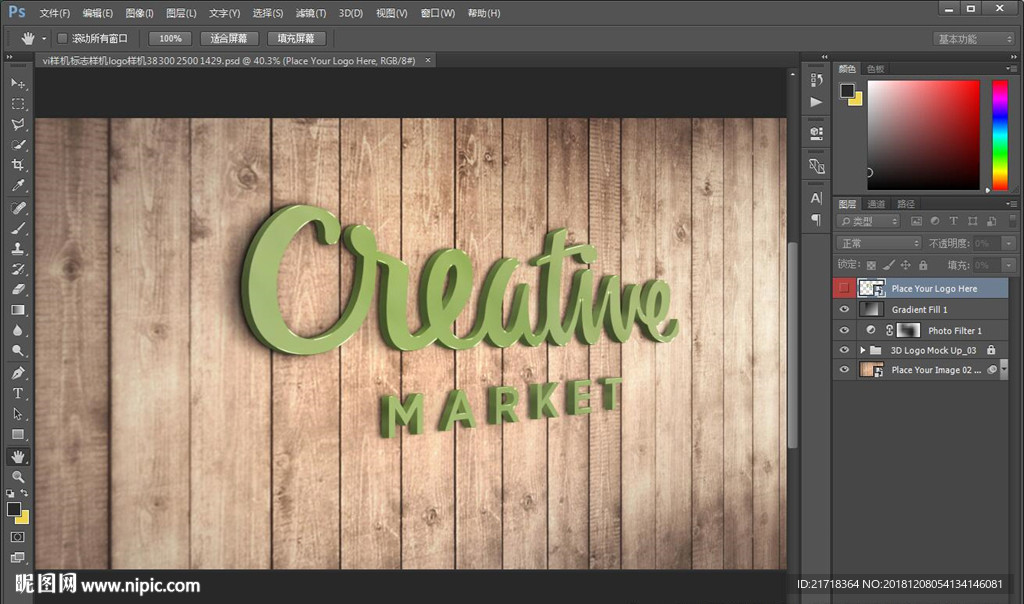The width and height of the screenshot is (1024, 604).
Task: Open the 图层(L) menu
Action: coord(181,13)
